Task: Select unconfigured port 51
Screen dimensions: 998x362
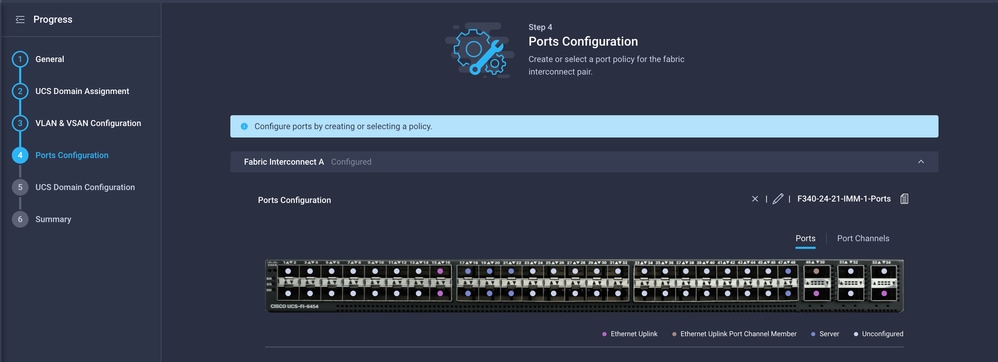Action: tap(850, 271)
